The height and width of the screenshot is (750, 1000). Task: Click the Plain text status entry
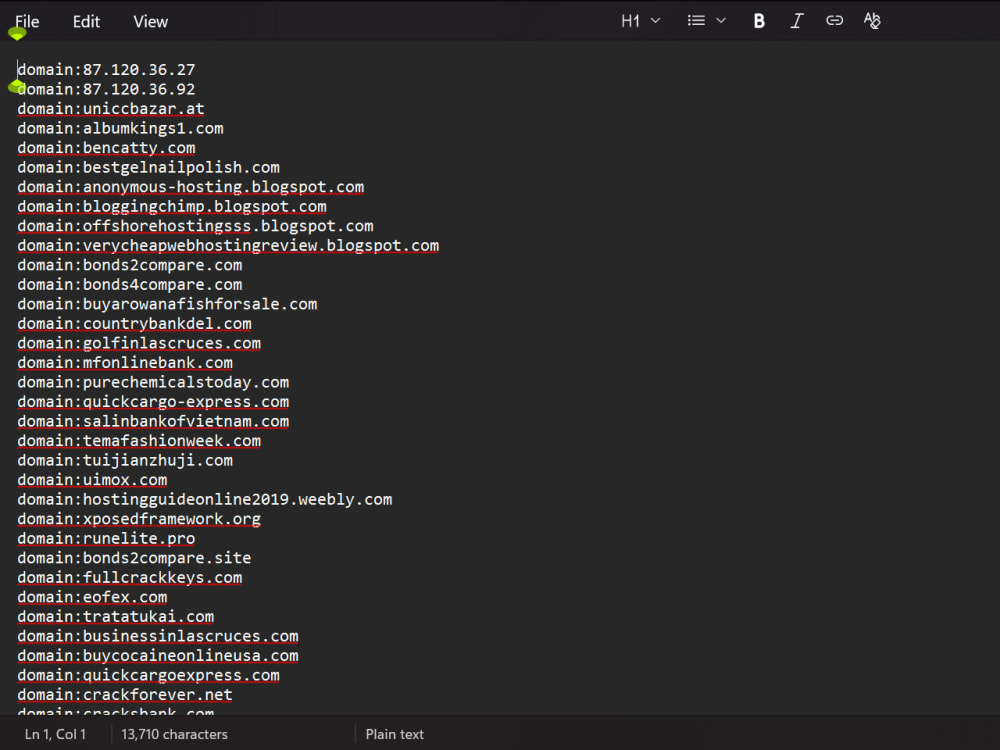pyautogui.click(x=394, y=734)
